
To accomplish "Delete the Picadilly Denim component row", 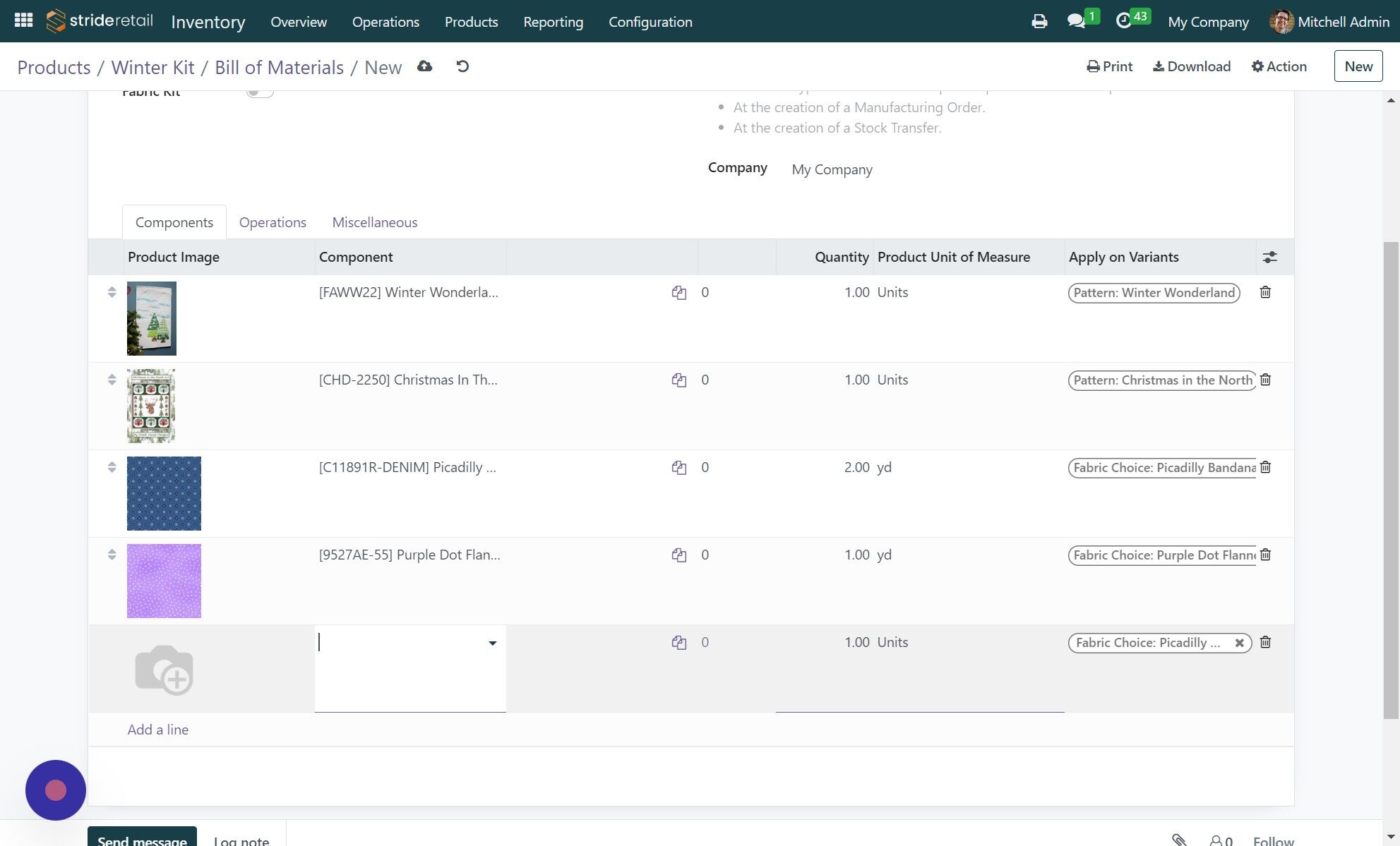I will [x=1265, y=467].
